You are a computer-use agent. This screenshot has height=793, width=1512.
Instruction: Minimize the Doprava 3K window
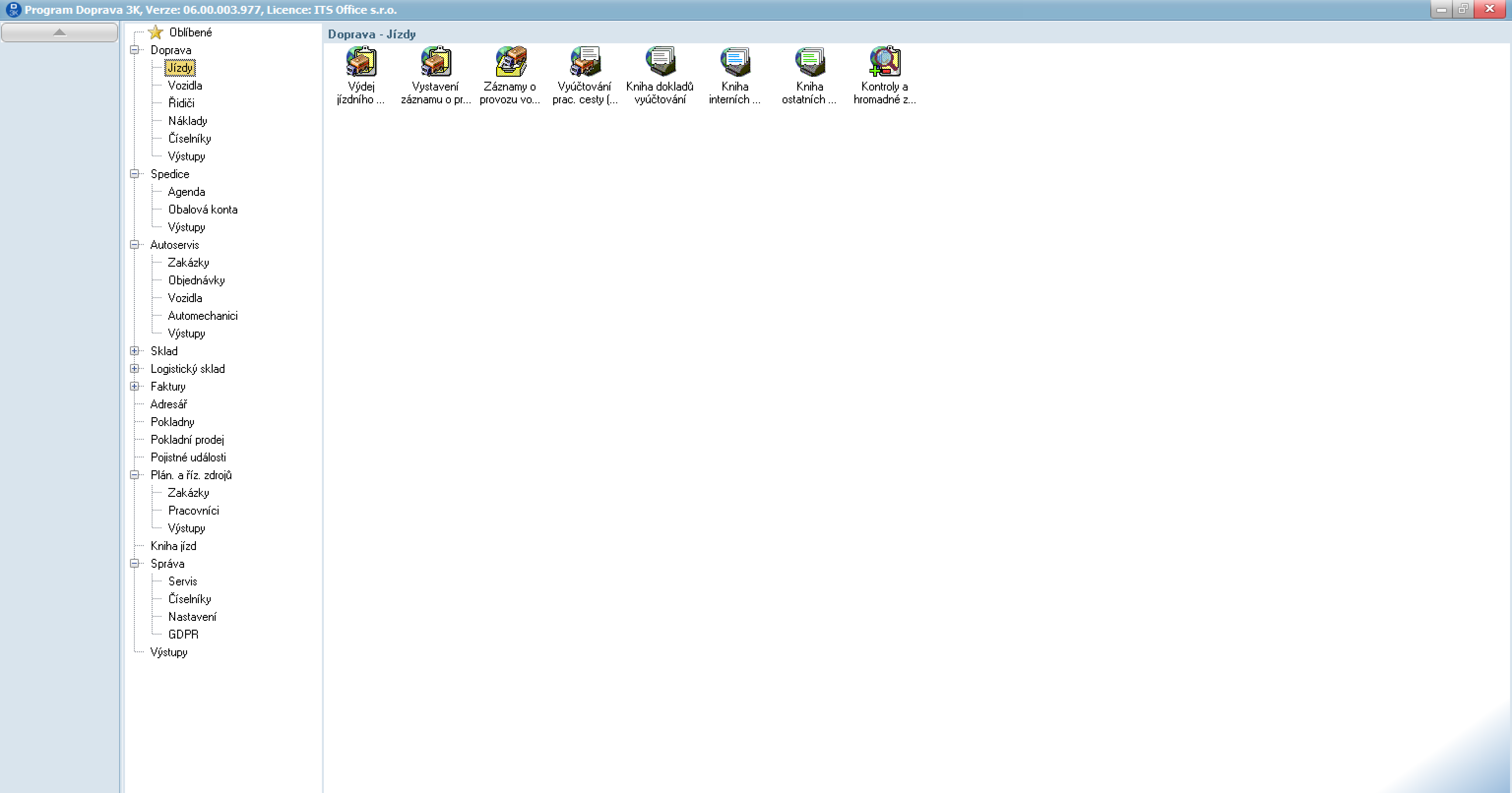pyautogui.click(x=1441, y=9)
